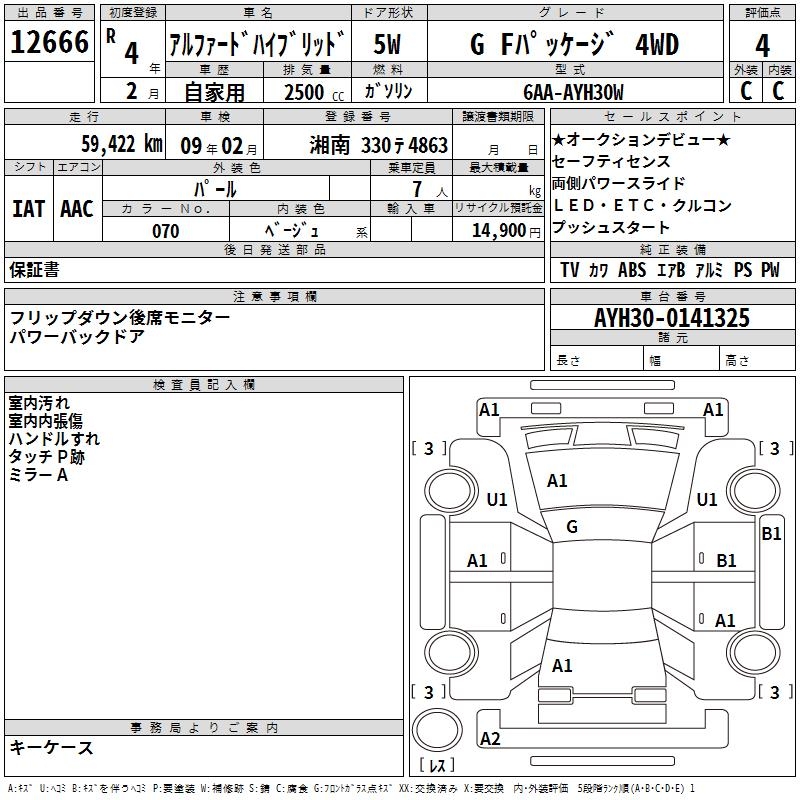
Task: Click the A1 mark on the windshield
Action: [557, 481]
